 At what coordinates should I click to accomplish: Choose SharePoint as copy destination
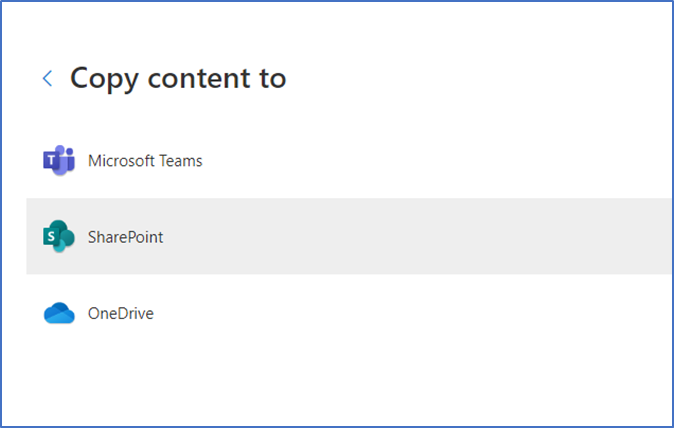[x=349, y=236]
